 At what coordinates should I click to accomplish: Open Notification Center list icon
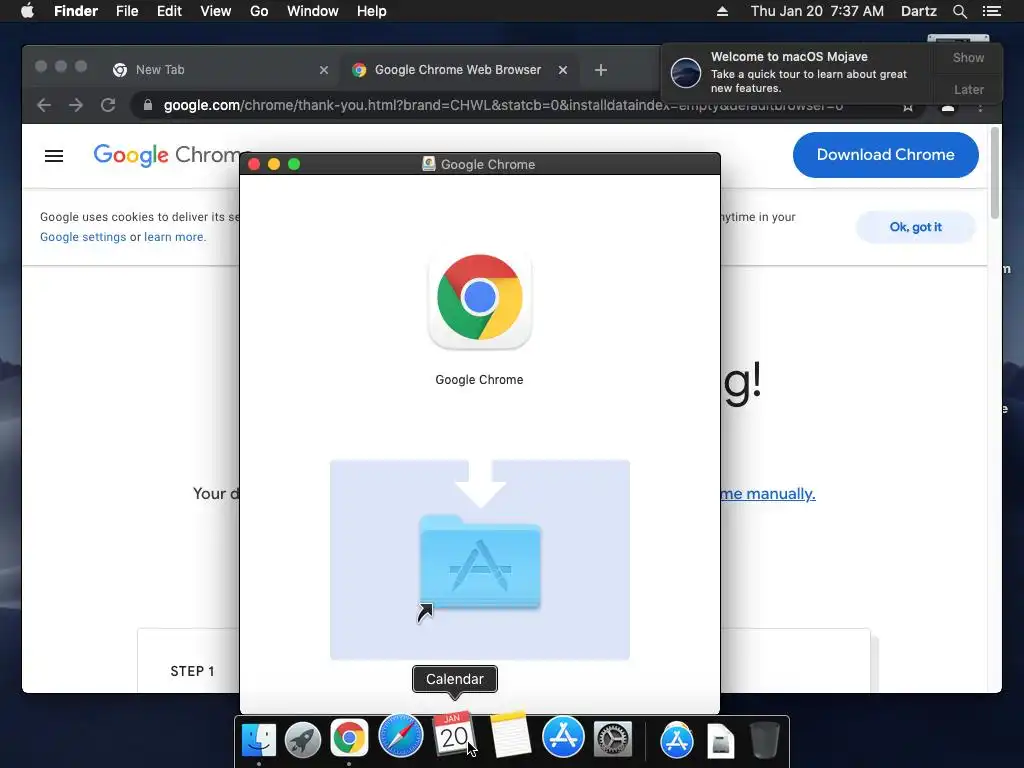(991, 11)
